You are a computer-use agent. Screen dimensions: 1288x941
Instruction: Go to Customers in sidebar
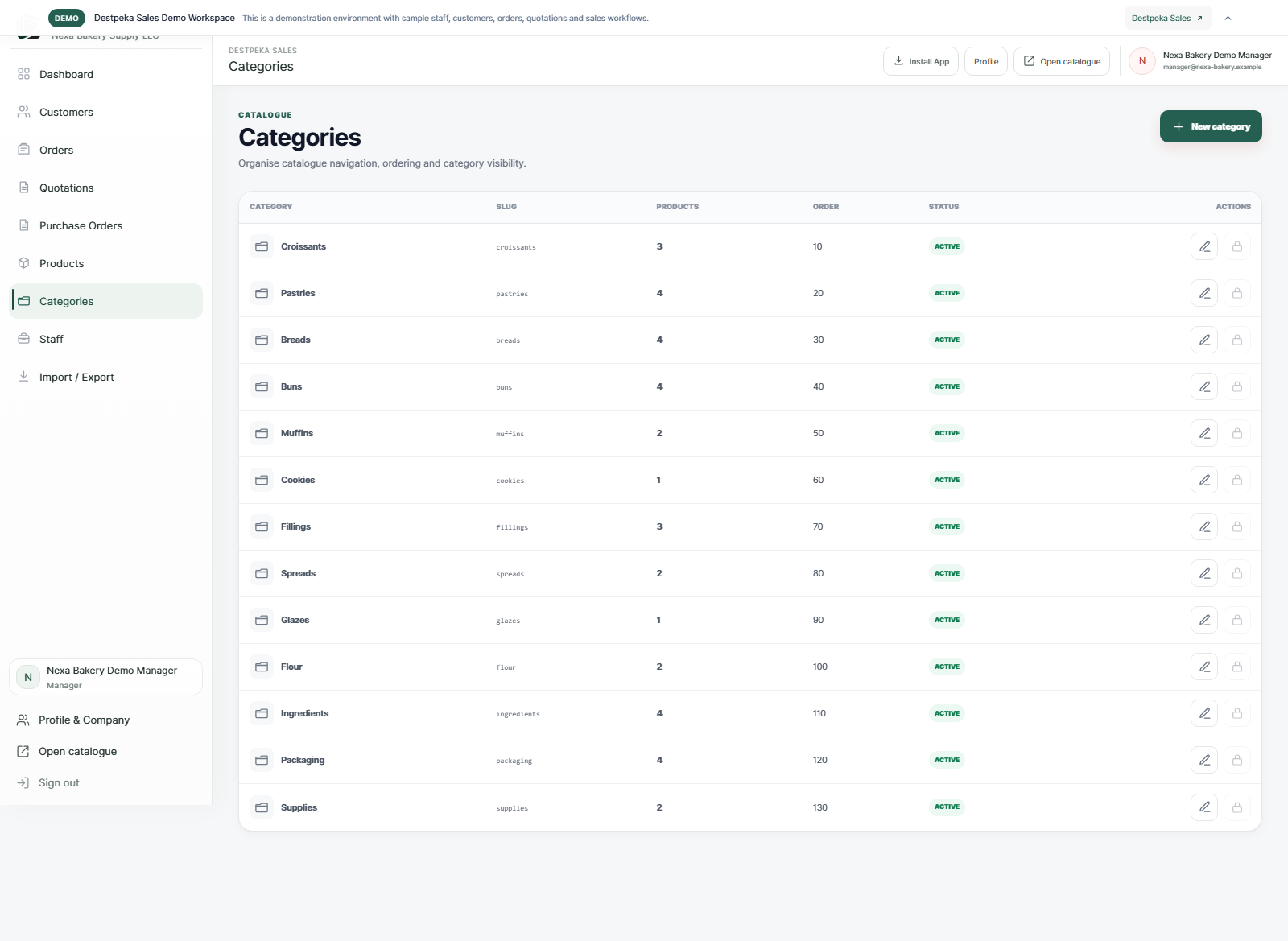point(105,112)
